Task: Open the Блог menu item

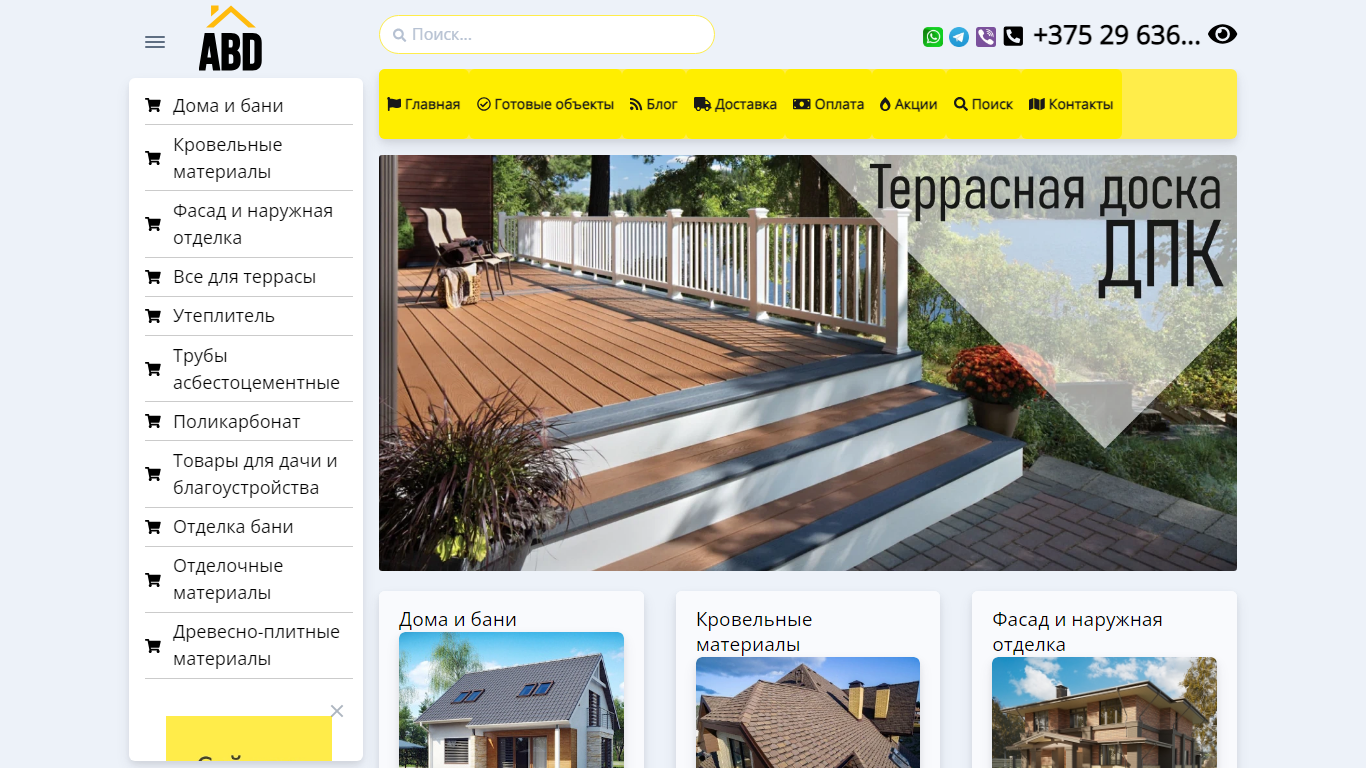Action: (x=654, y=104)
